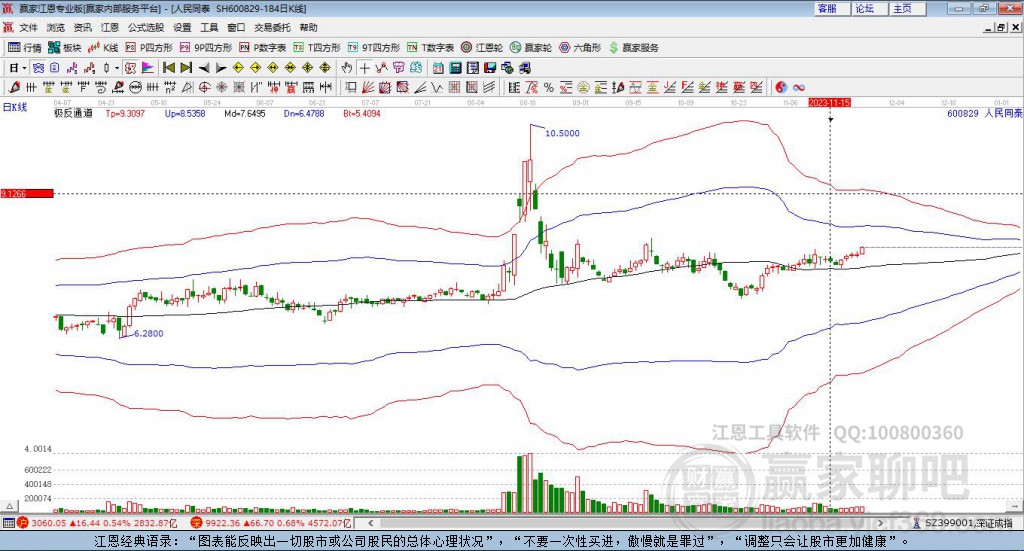1024x551 pixels.
Task: Click the 极反通道 indicator name
Action: (73, 113)
